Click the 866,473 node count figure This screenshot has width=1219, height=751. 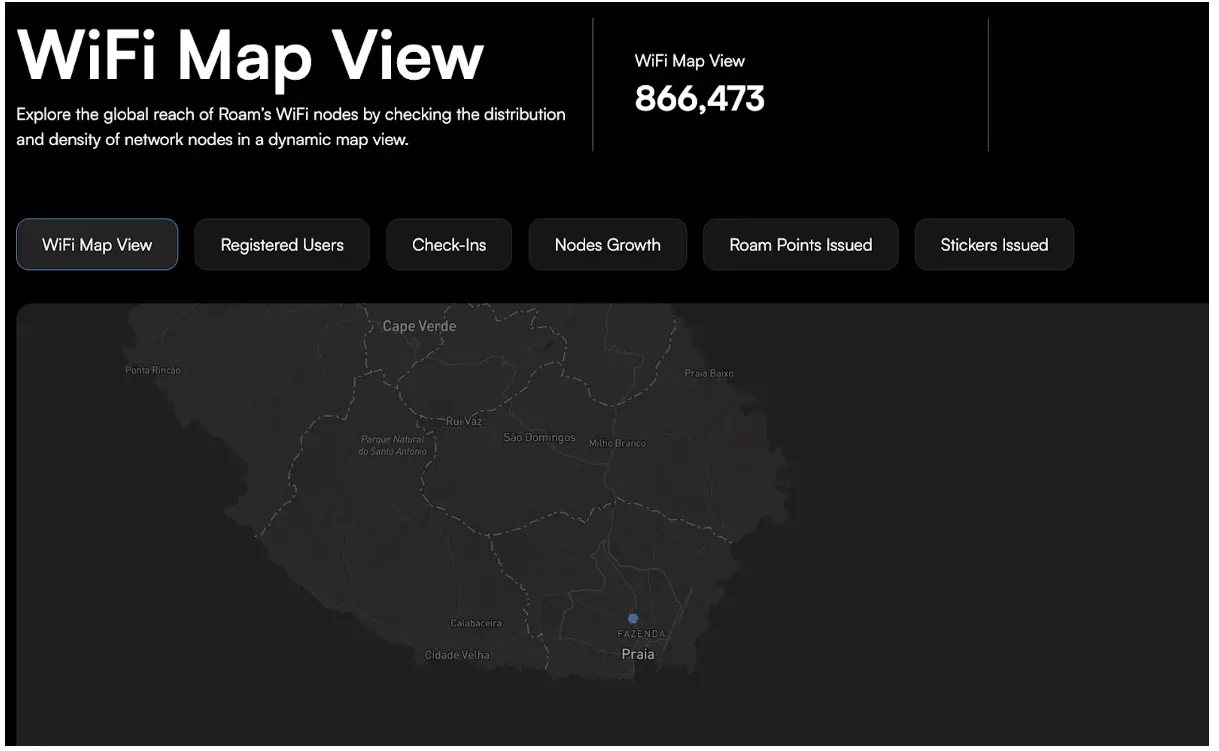point(699,99)
